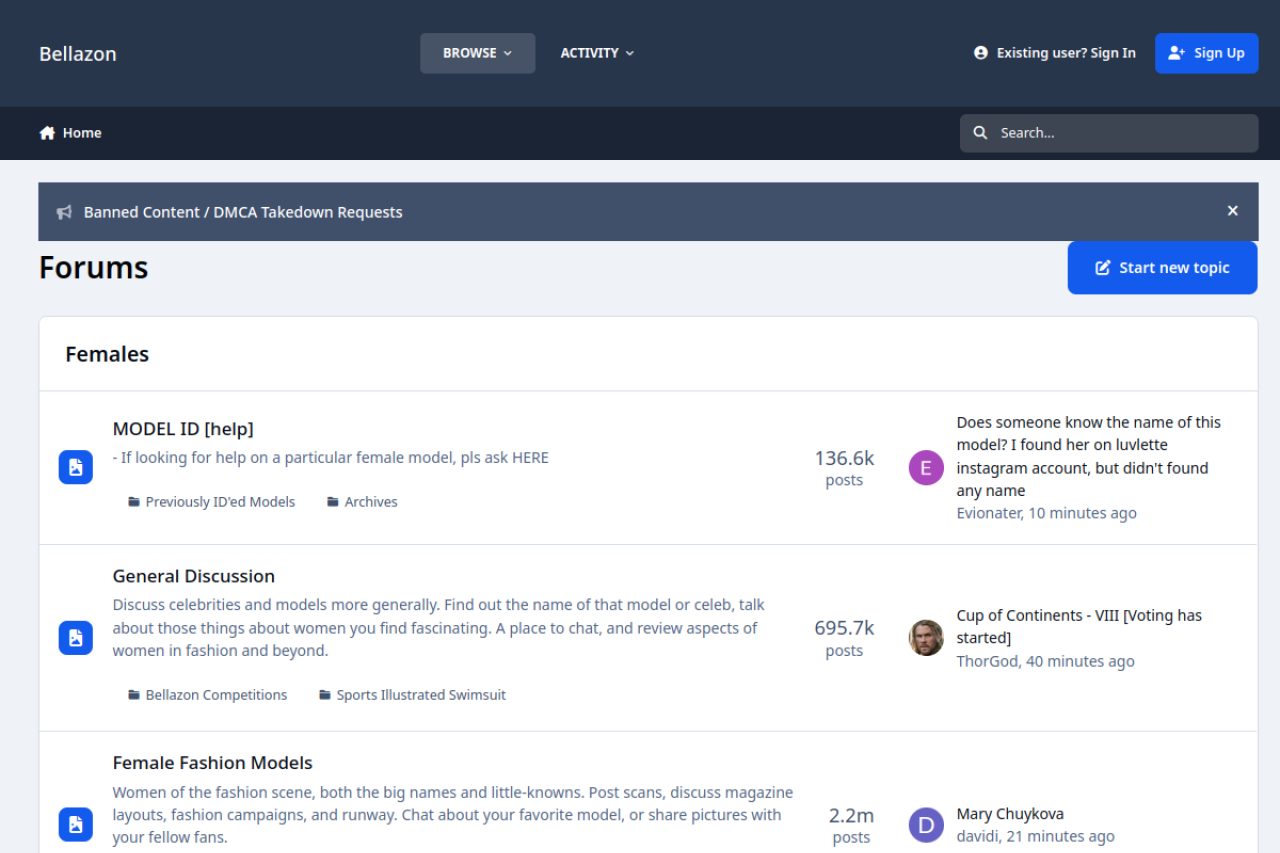Open the Bellazon site logo link
The width and height of the screenshot is (1280, 853).
[78, 54]
